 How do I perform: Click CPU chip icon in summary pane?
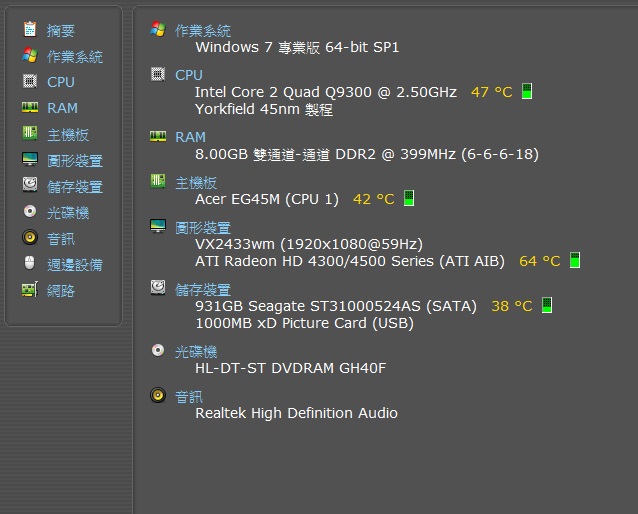[158, 74]
